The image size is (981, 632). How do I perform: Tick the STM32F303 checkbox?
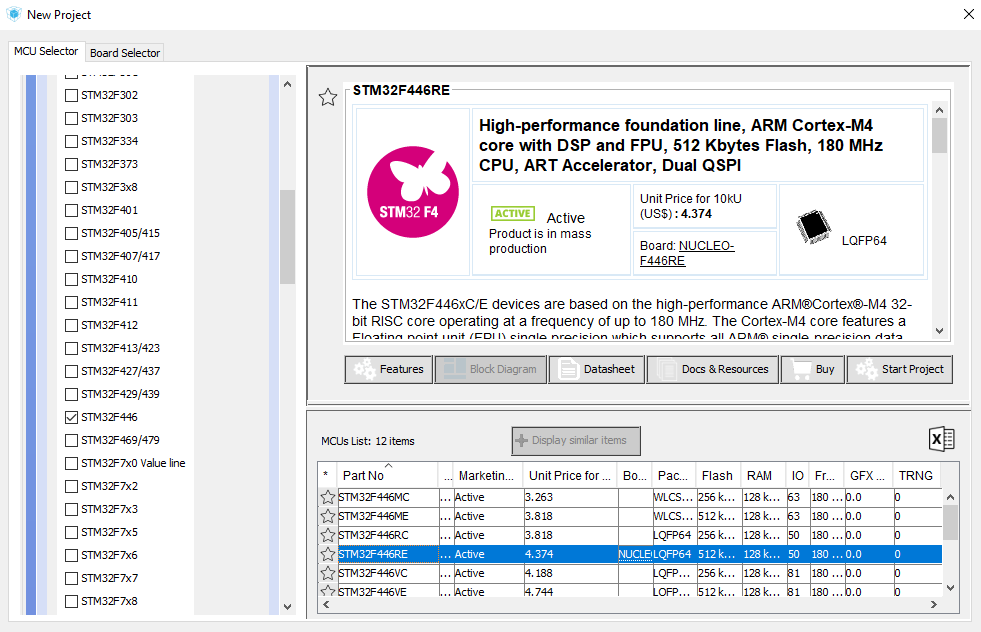(x=71, y=118)
